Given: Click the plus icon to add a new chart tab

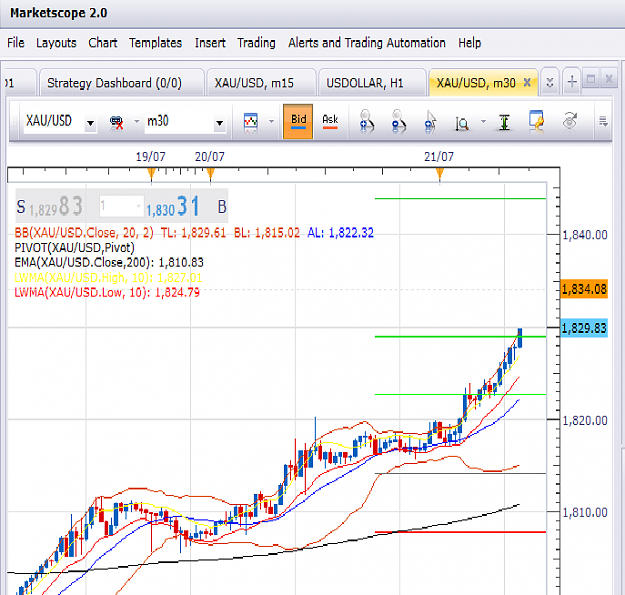Looking at the screenshot, I should click(572, 81).
